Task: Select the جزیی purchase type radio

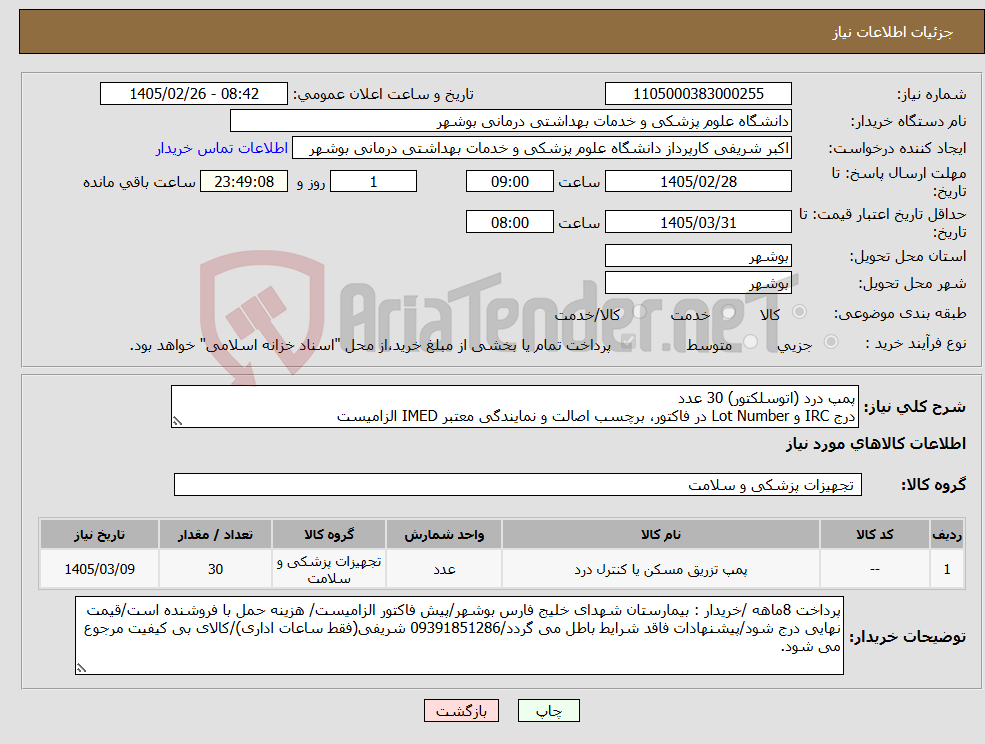Action: pos(830,342)
